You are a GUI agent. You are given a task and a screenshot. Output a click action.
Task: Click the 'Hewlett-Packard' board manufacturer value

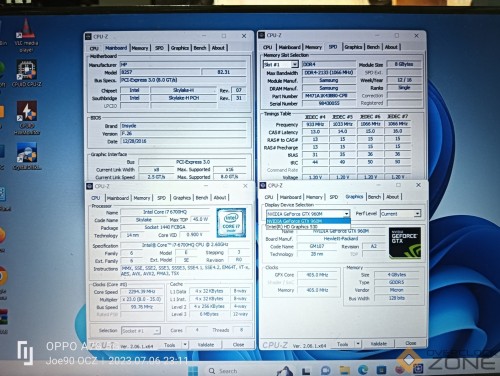point(341,239)
